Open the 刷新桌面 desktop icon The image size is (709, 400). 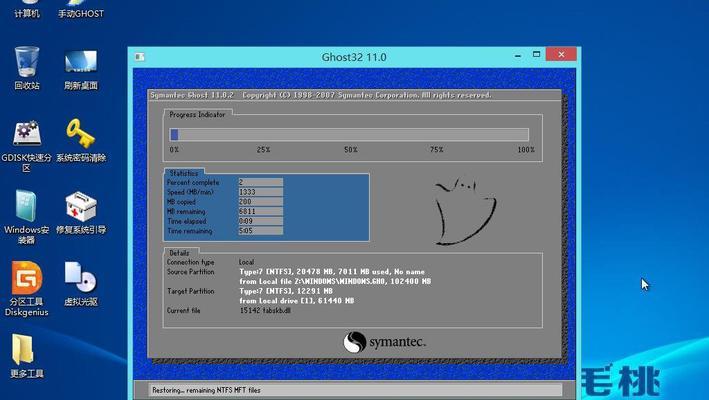80,69
